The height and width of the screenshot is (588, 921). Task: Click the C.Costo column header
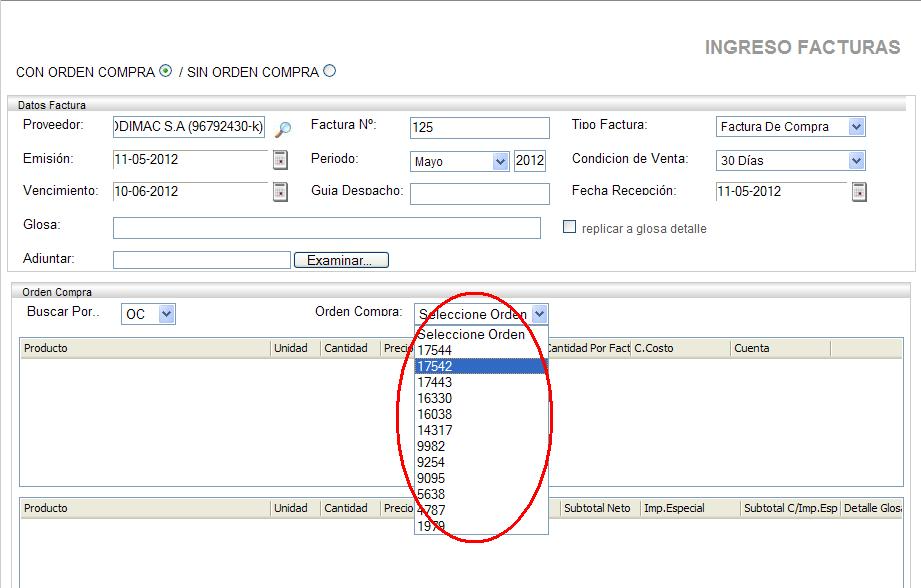pos(681,348)
